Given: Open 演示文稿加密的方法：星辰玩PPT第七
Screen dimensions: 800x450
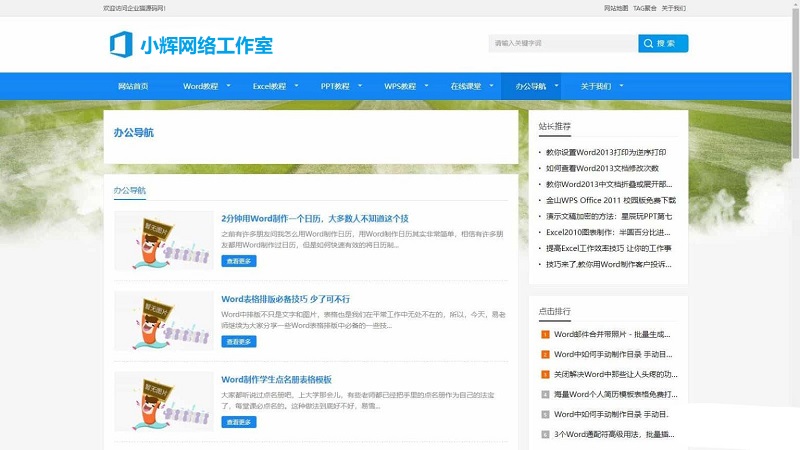Looking at the screenshot, I should pos(609,216).
